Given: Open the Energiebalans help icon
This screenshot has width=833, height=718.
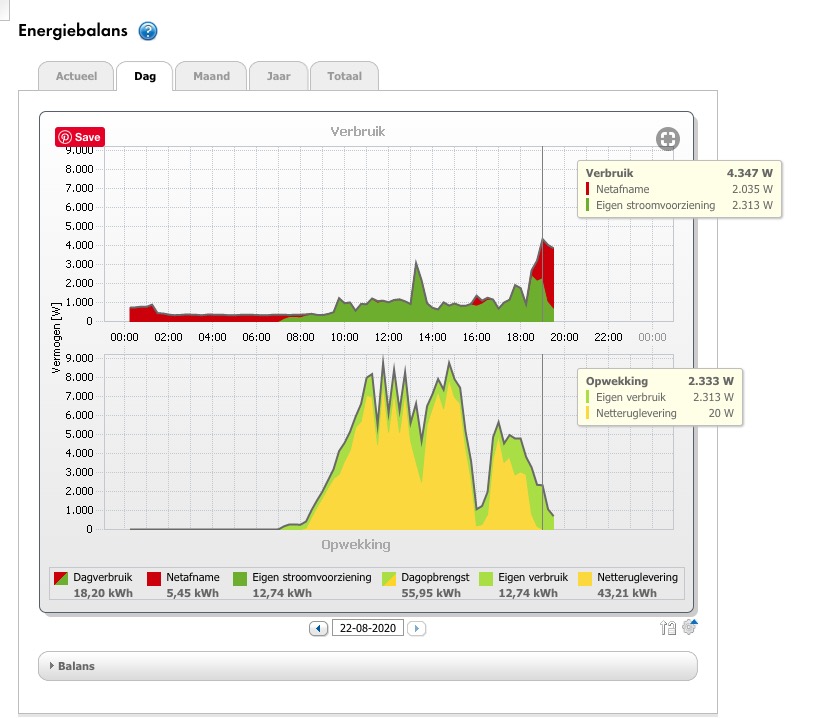Looking at the screenshot, I should [148, 31].
